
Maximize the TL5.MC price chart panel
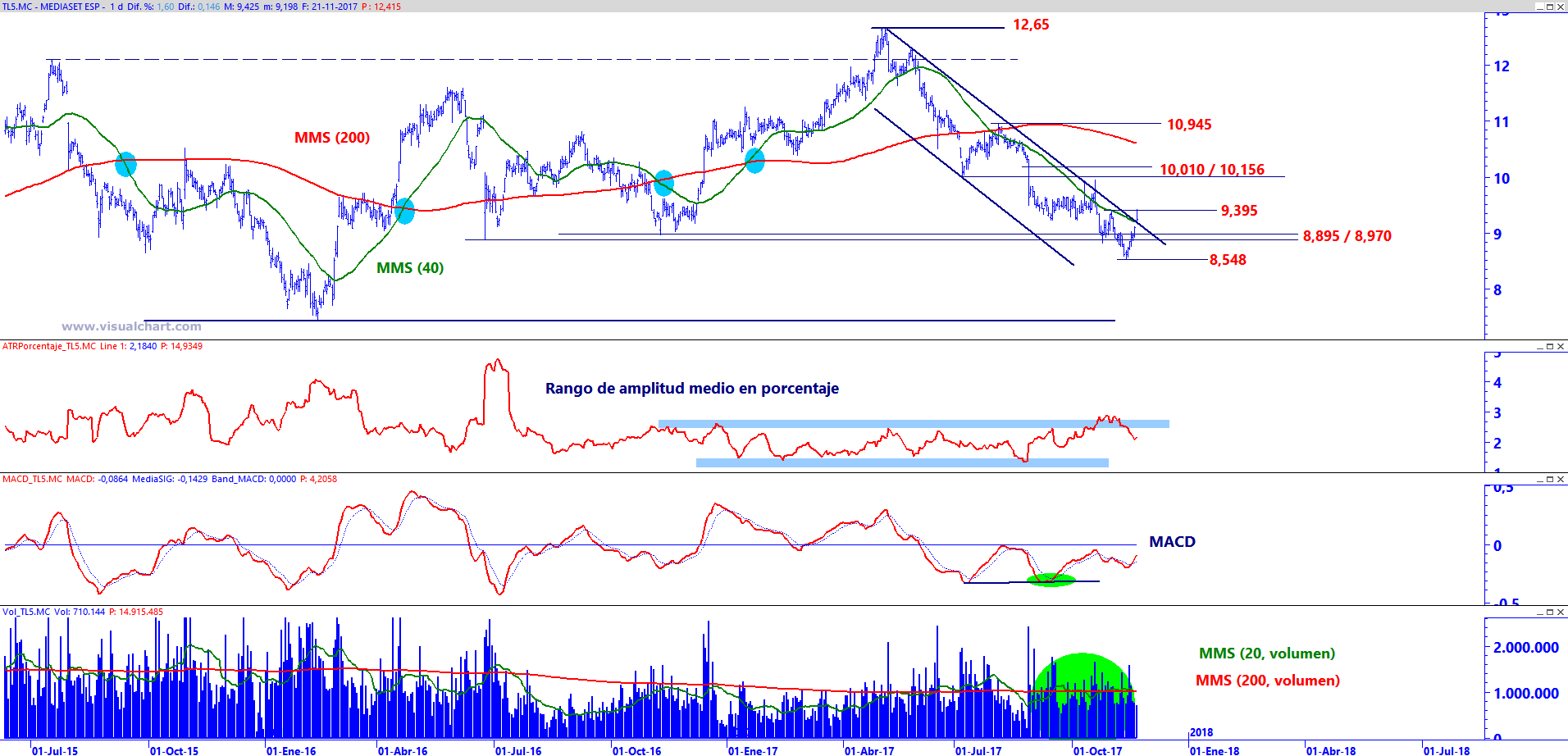(1549, 7)
